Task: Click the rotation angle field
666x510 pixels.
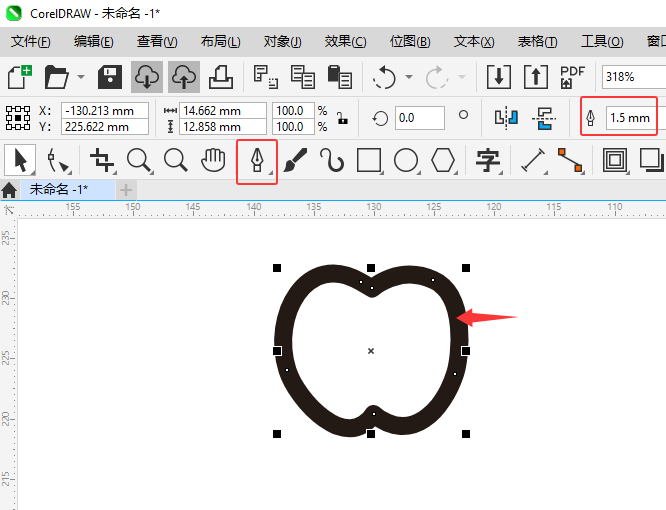Action: 420,118
